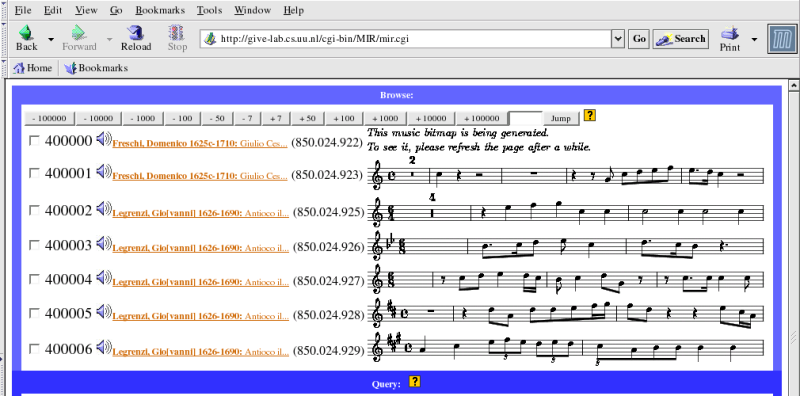Check the box for entry 400003
The height and width of the screenshot is (396, 800).
[x=34, y=245]
